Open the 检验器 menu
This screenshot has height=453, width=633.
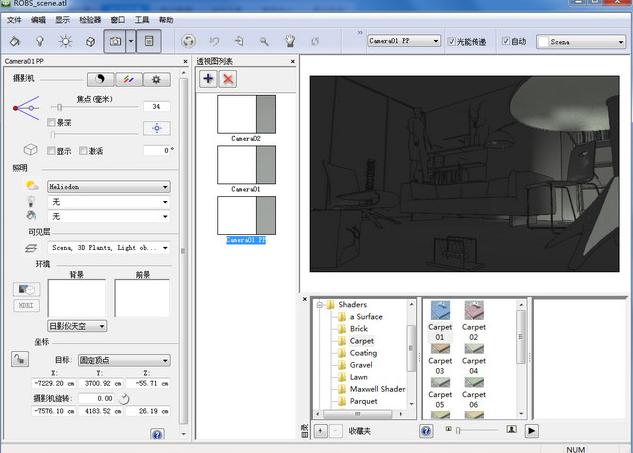90,20
